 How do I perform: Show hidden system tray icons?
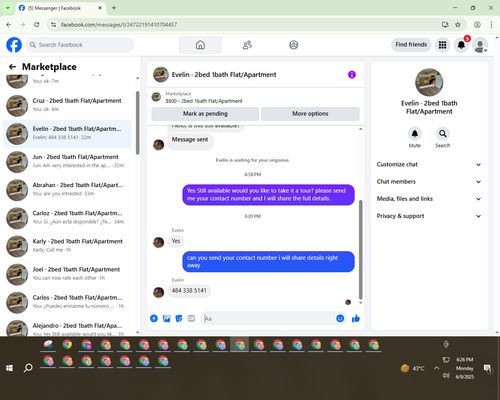(436, 368)
